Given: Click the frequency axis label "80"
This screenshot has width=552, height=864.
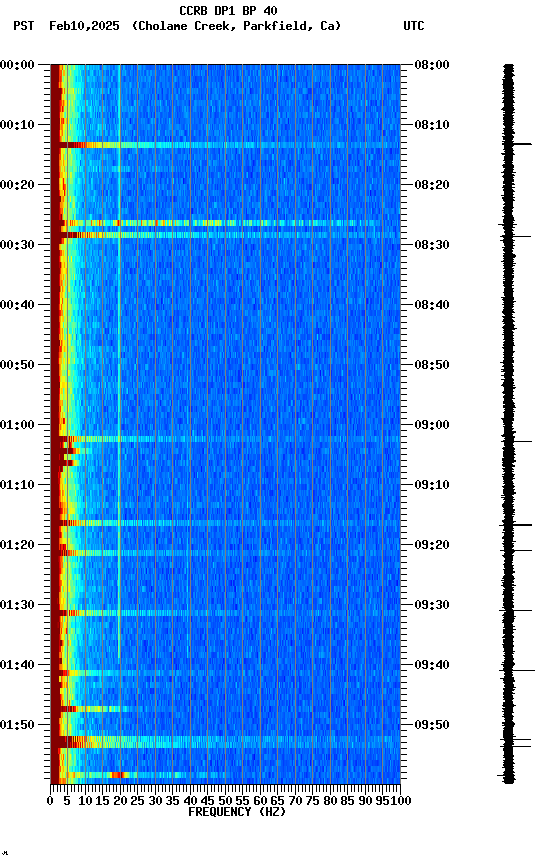Looking at the screenshot, I should [330, 801].
